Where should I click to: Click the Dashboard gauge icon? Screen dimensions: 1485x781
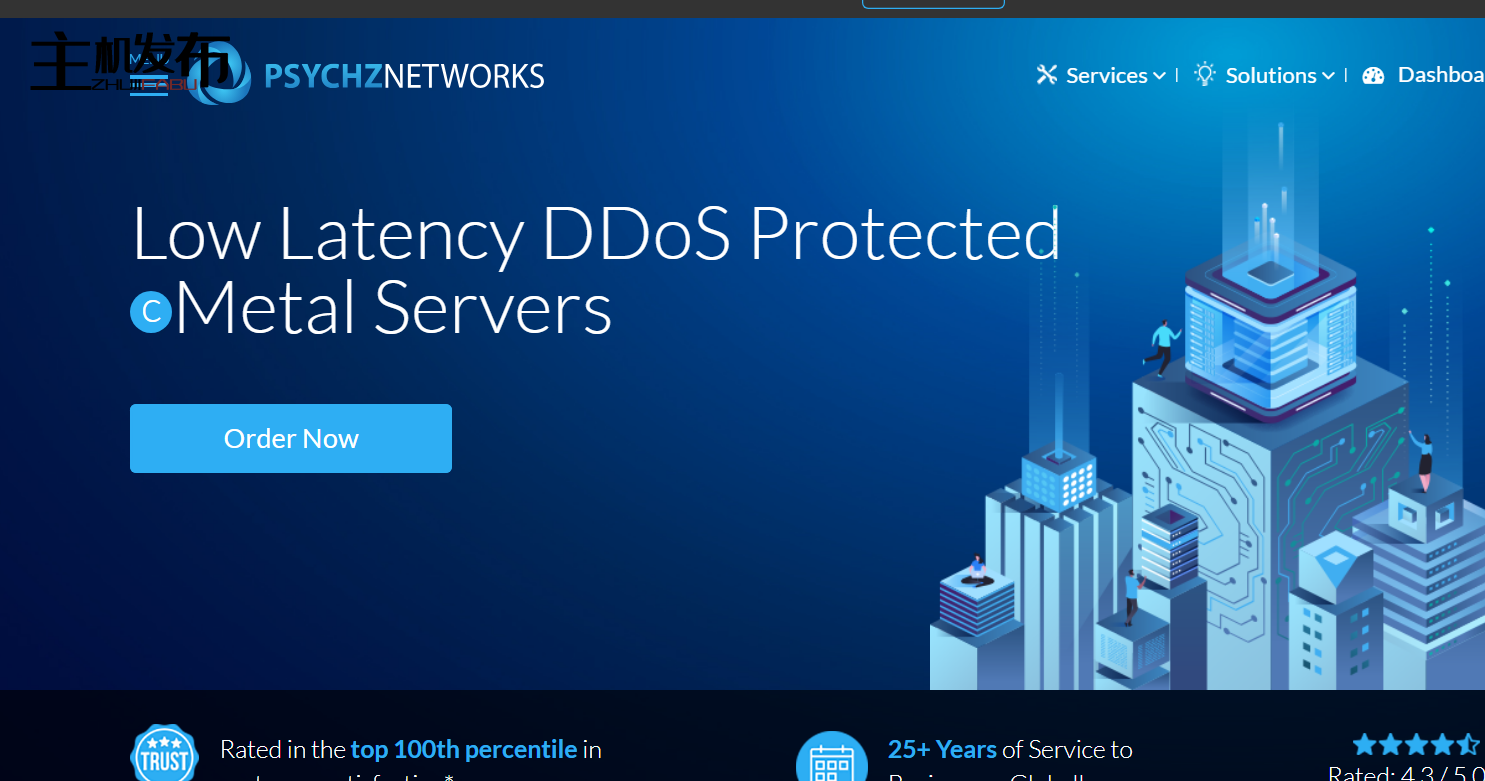point(1373,76)
